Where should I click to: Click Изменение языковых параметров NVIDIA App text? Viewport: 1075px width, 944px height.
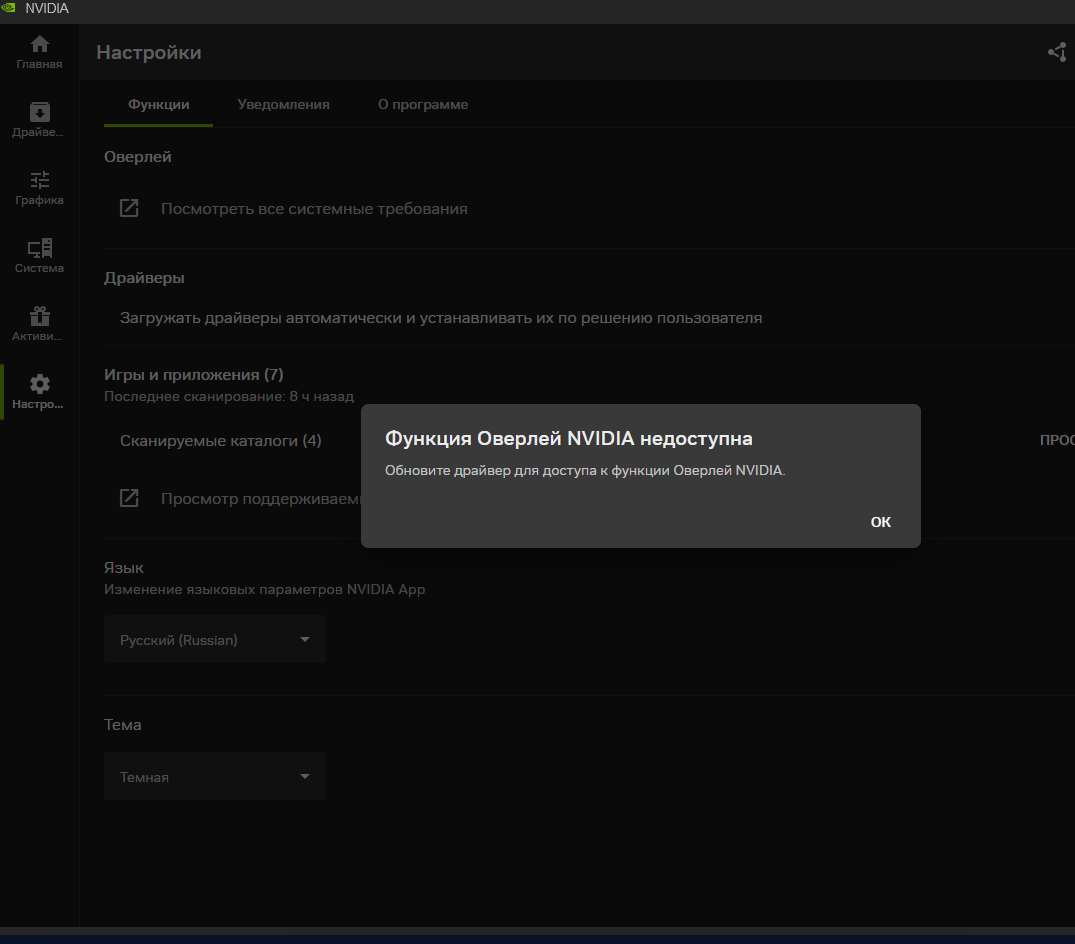[x=265, y=590]
